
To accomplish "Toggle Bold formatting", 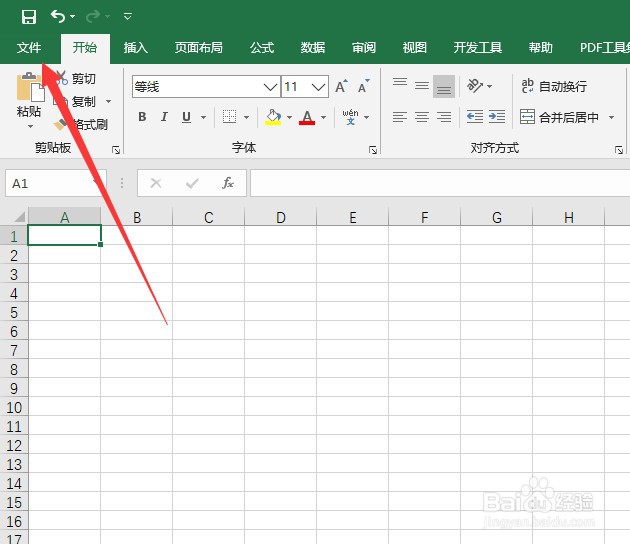I will coord(142,117).
